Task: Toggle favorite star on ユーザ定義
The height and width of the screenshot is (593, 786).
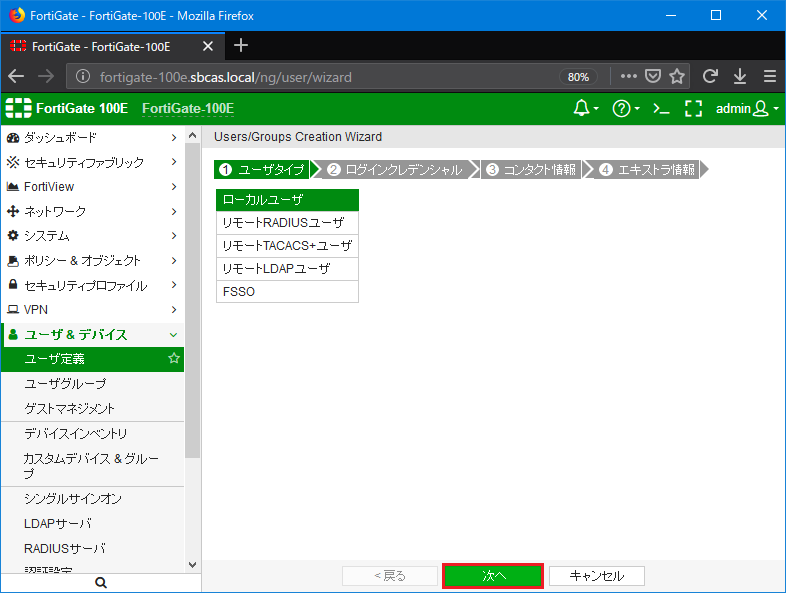Action: tap(173, 358)
